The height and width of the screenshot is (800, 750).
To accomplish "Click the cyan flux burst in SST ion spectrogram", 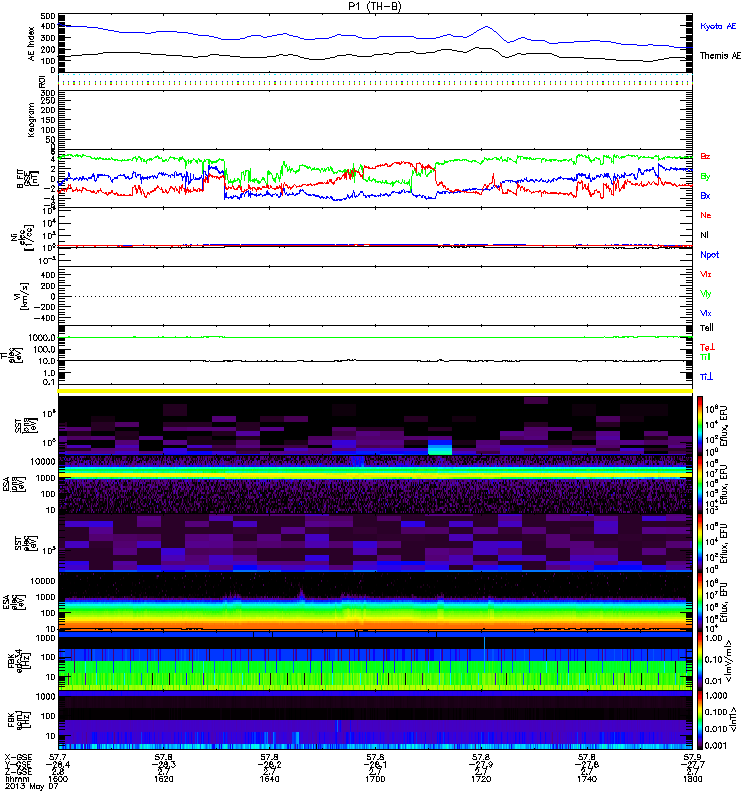I will (x=440, y=449).
